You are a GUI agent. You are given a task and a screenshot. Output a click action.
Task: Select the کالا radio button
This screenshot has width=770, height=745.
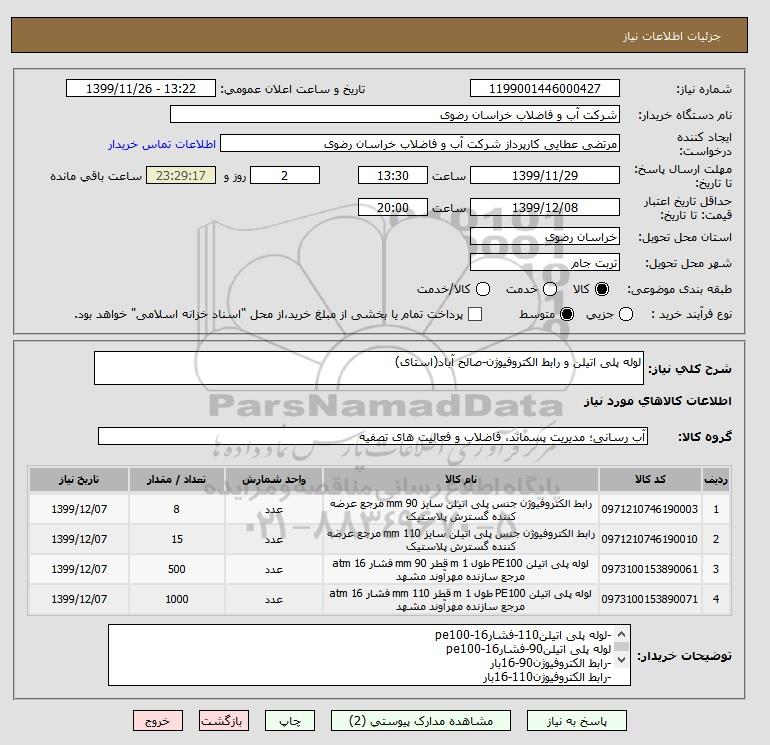tap(602, 289)
